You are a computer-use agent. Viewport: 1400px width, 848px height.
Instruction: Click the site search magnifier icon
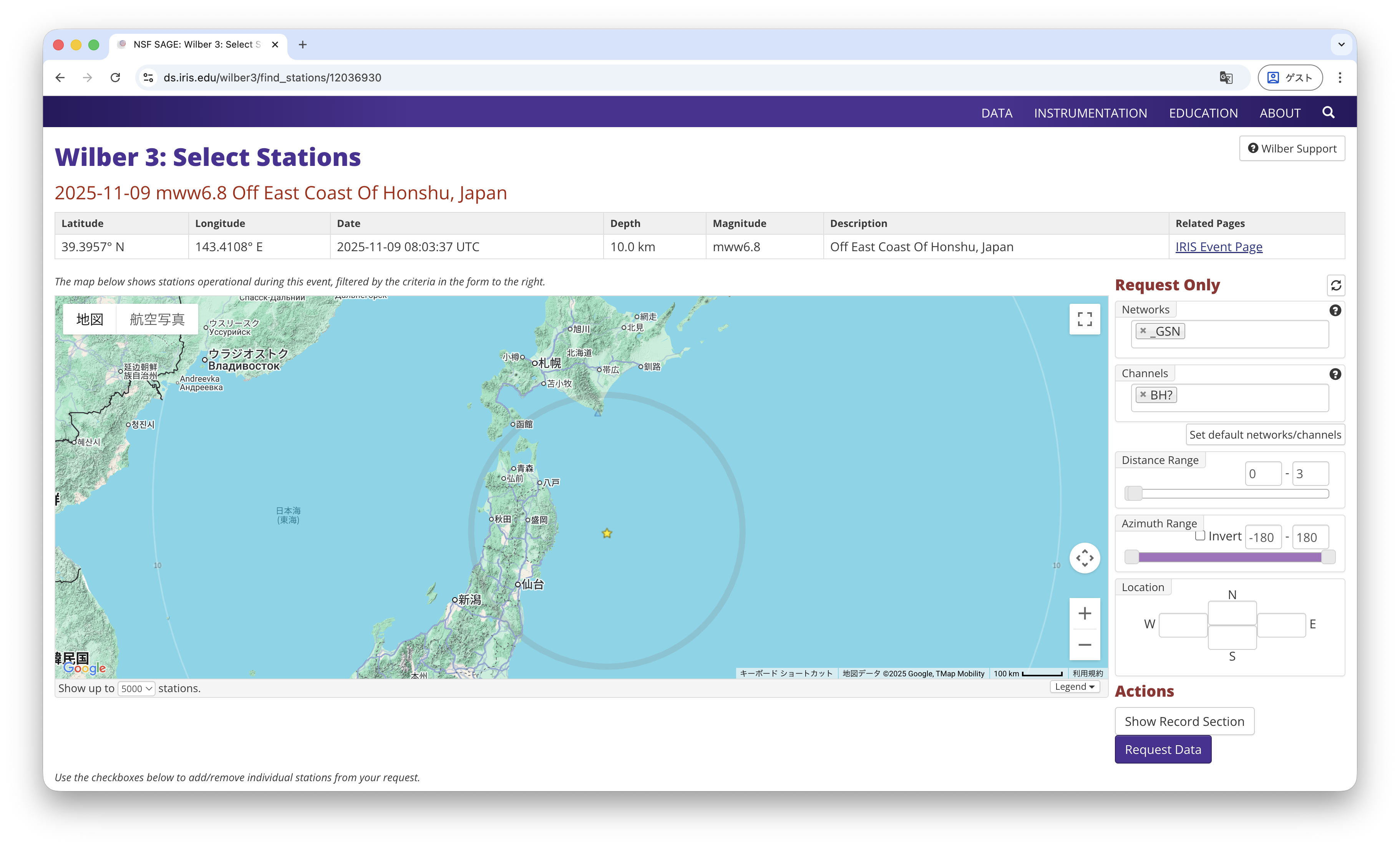[x=1328, y=113]
